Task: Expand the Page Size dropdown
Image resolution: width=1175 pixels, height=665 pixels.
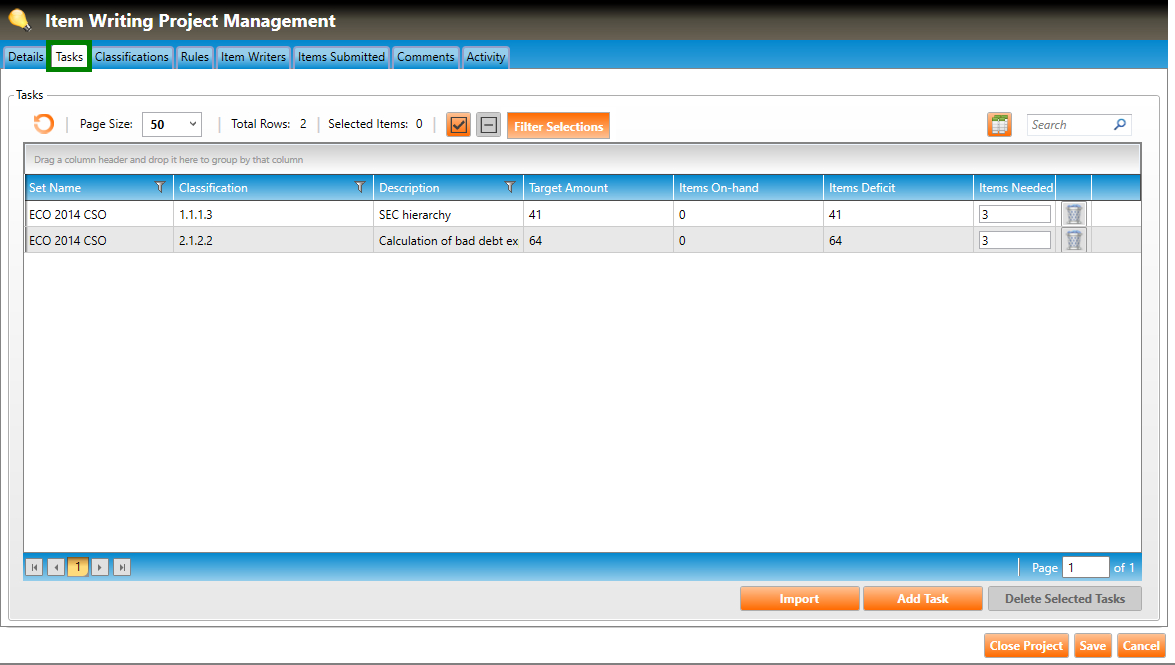Action: point(193,125)
